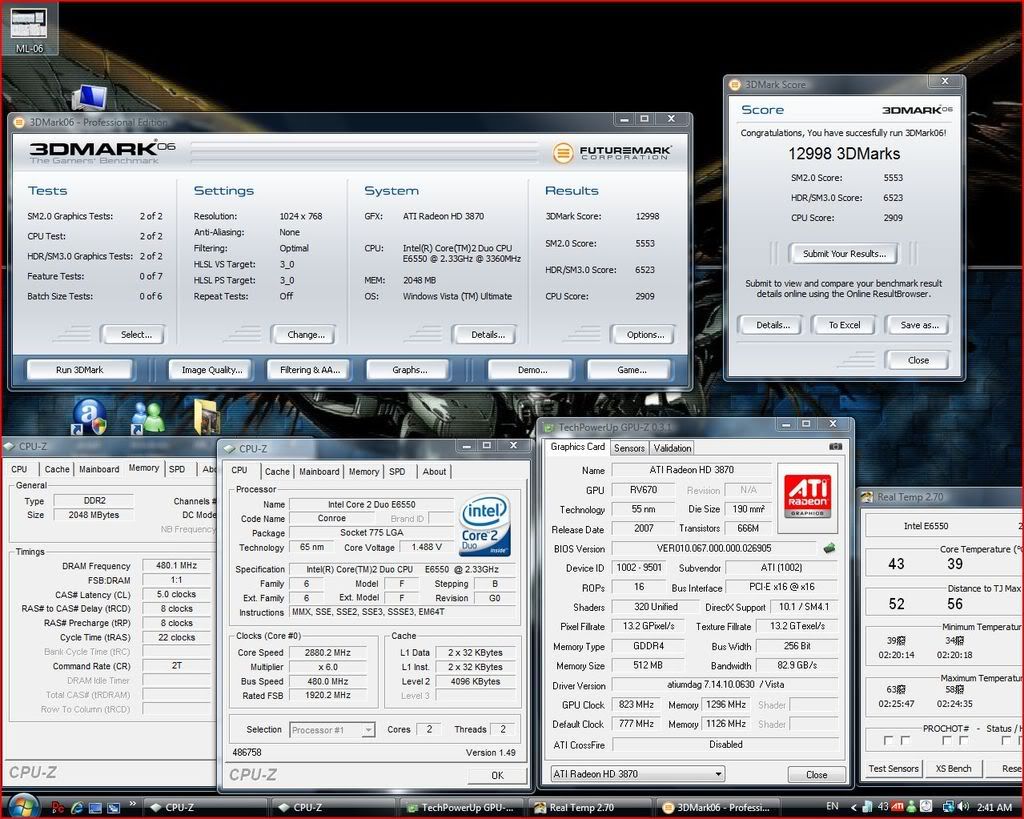Toggle the second PROCHOT# checkbox in Real Temp
This screenshot has height=819, width=1024.
(905, 741)
